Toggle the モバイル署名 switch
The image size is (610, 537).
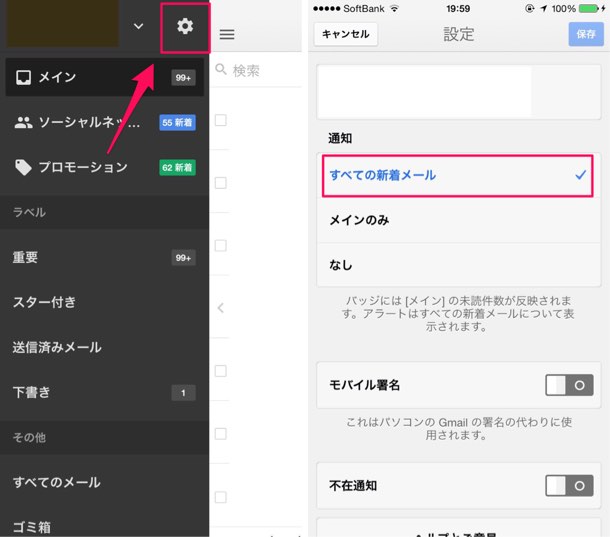[x=569, y=385]
